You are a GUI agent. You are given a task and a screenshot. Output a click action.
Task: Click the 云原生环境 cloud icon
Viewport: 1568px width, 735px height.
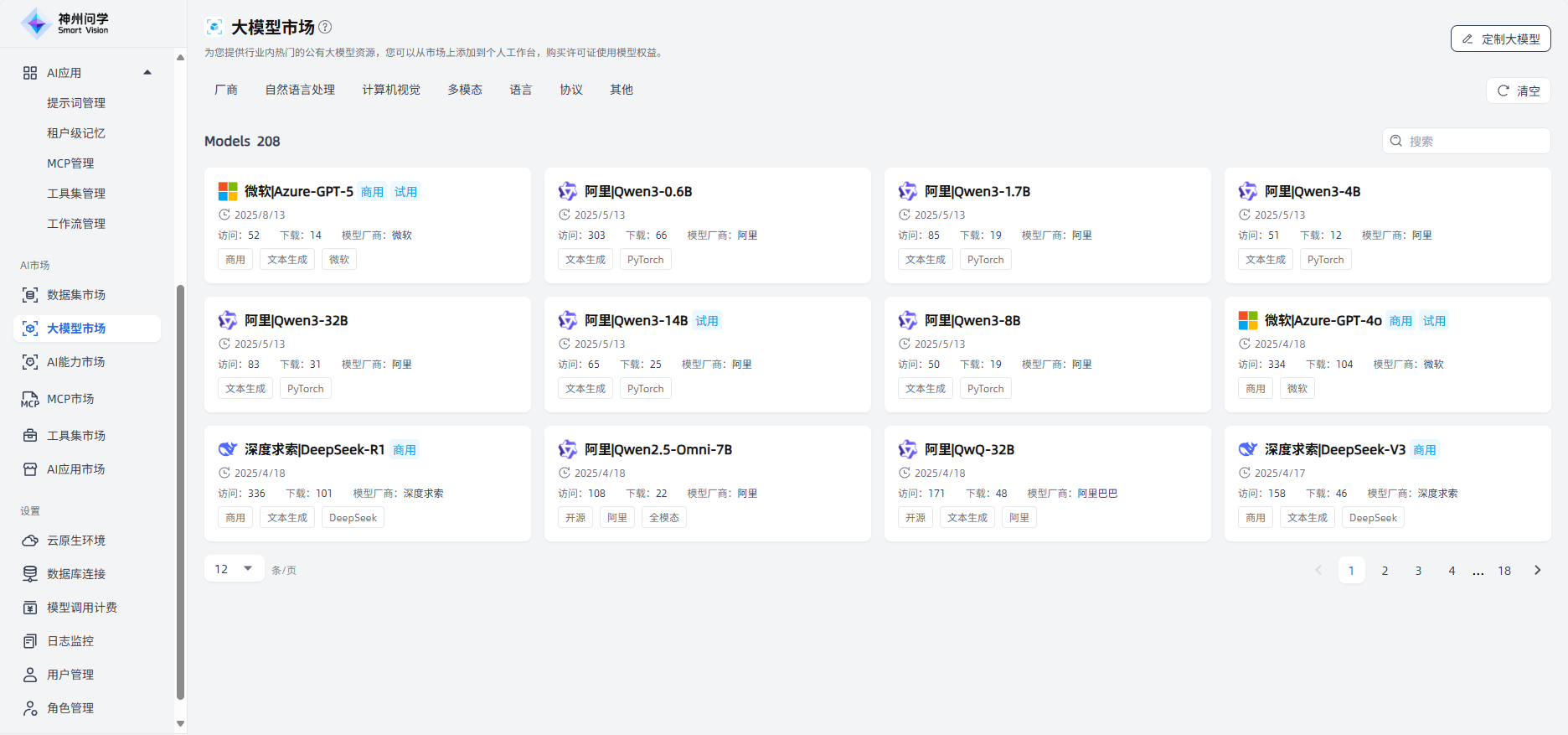coord(30,541)
